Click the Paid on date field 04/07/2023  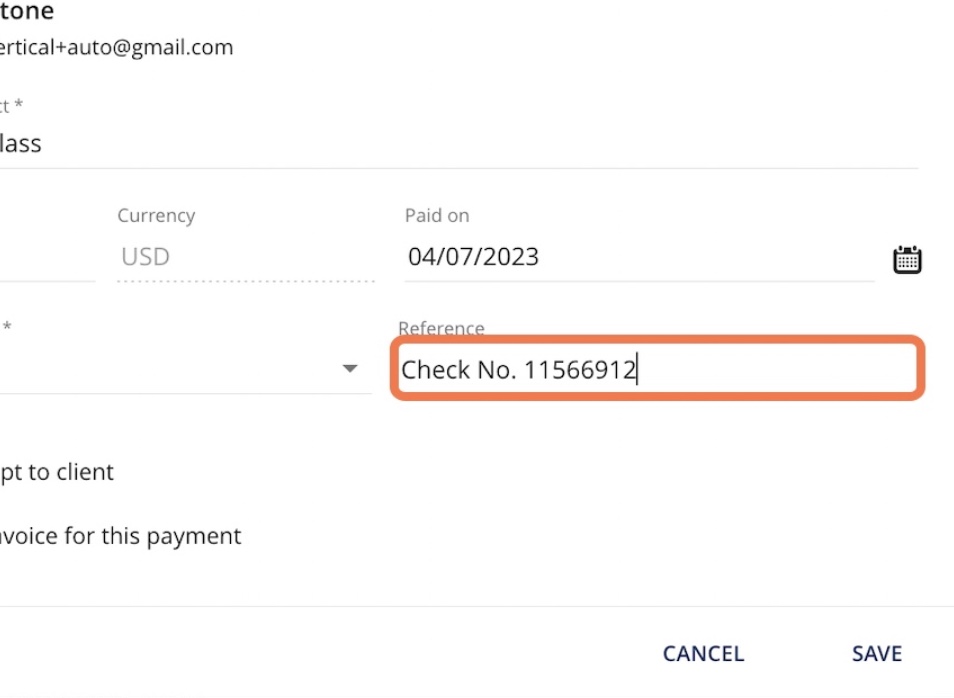click(473, 257)
